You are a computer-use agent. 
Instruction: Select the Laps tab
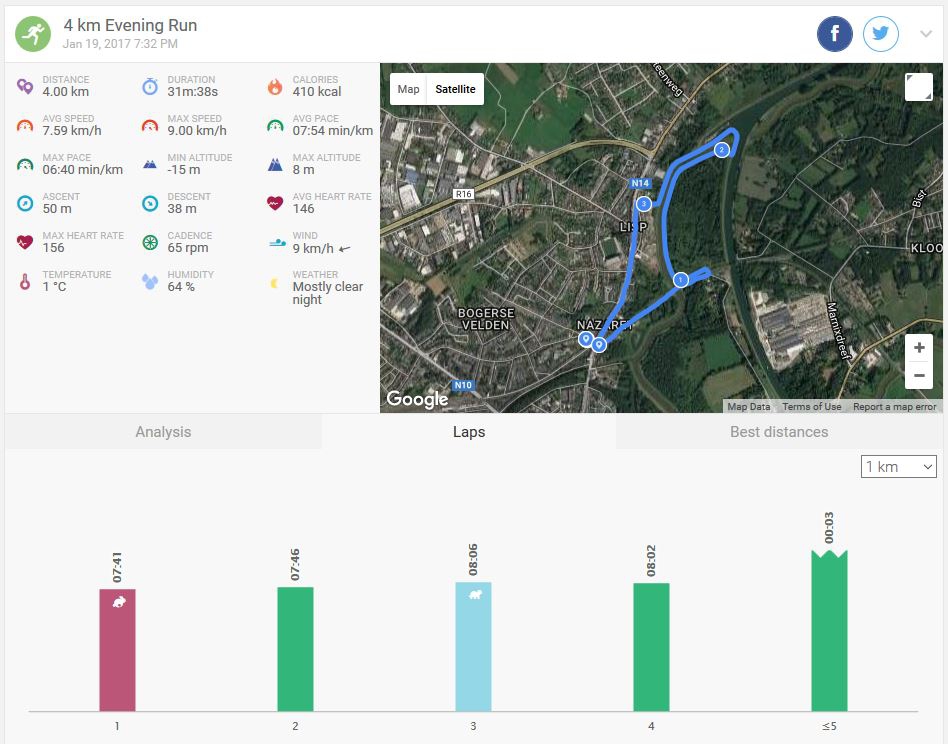pos(469,432)
